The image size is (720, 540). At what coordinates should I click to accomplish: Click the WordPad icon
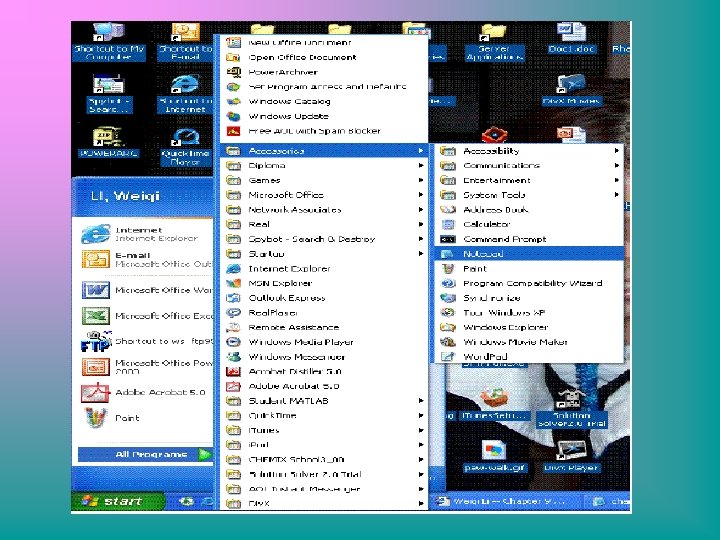click(x=448, y=357)
